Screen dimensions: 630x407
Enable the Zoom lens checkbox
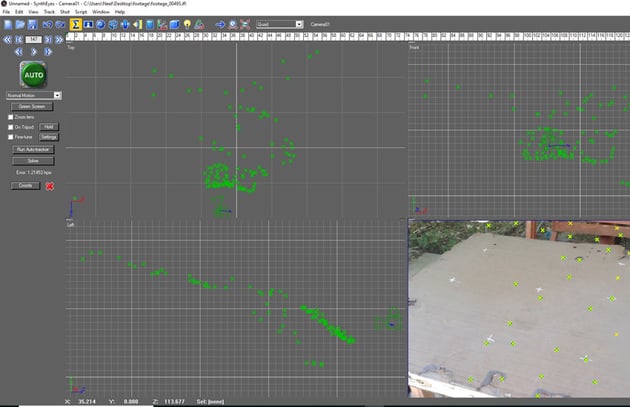click(x=10, y=117)
